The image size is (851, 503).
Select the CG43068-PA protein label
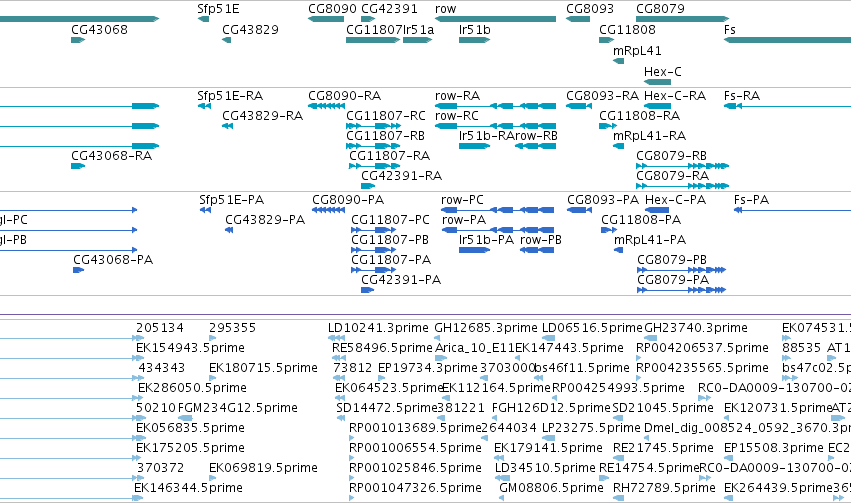click(113, 260)
